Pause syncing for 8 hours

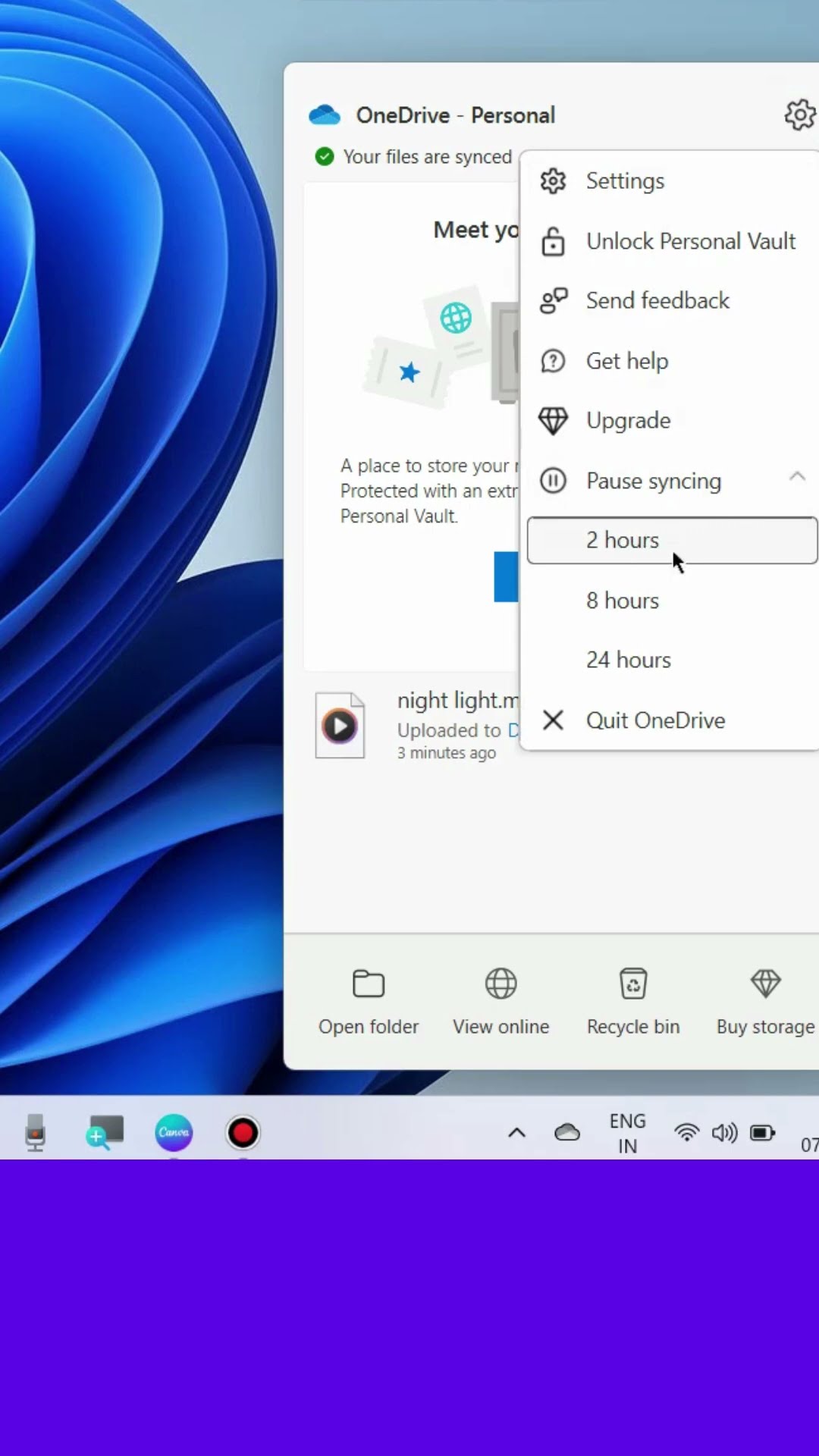673,601
